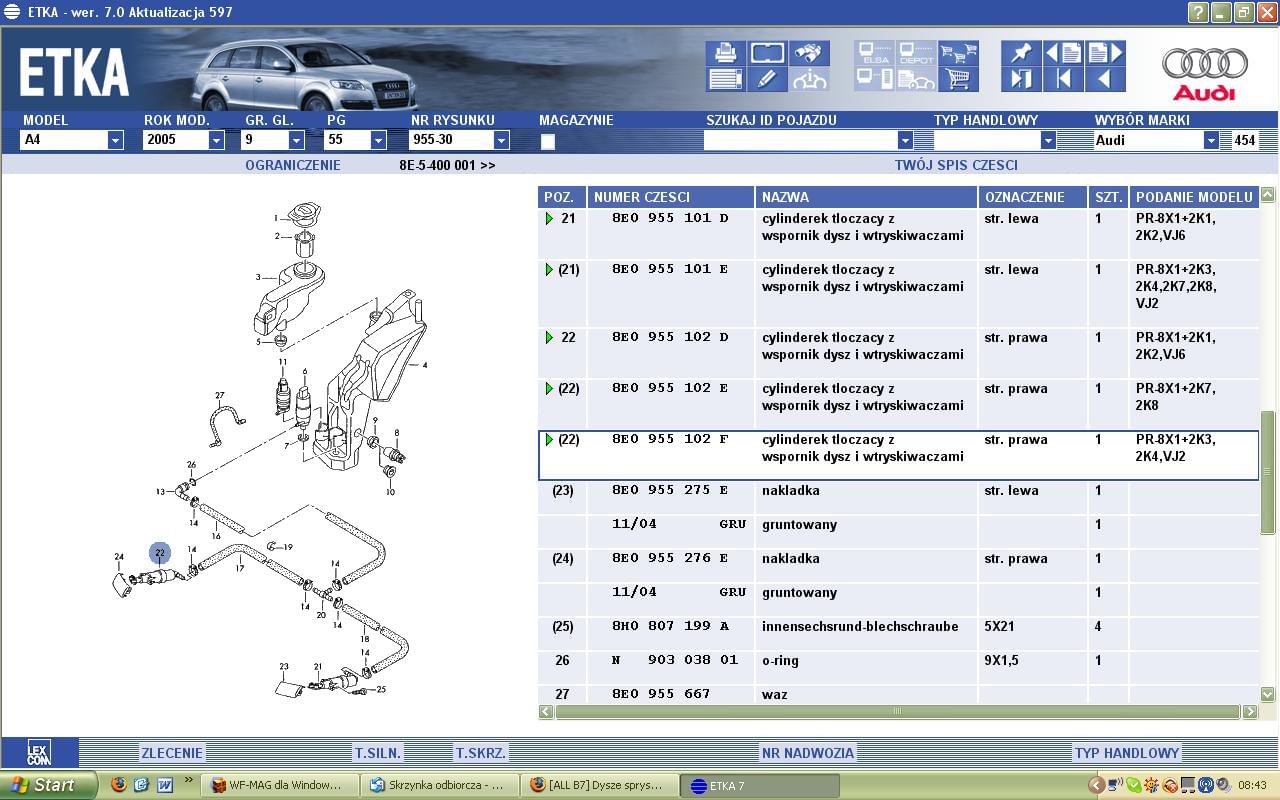Click the horizontal scrollbar thumb under parts list
Image resolution: width=1280 pixels, height=800 pixels.
point(897,712)
